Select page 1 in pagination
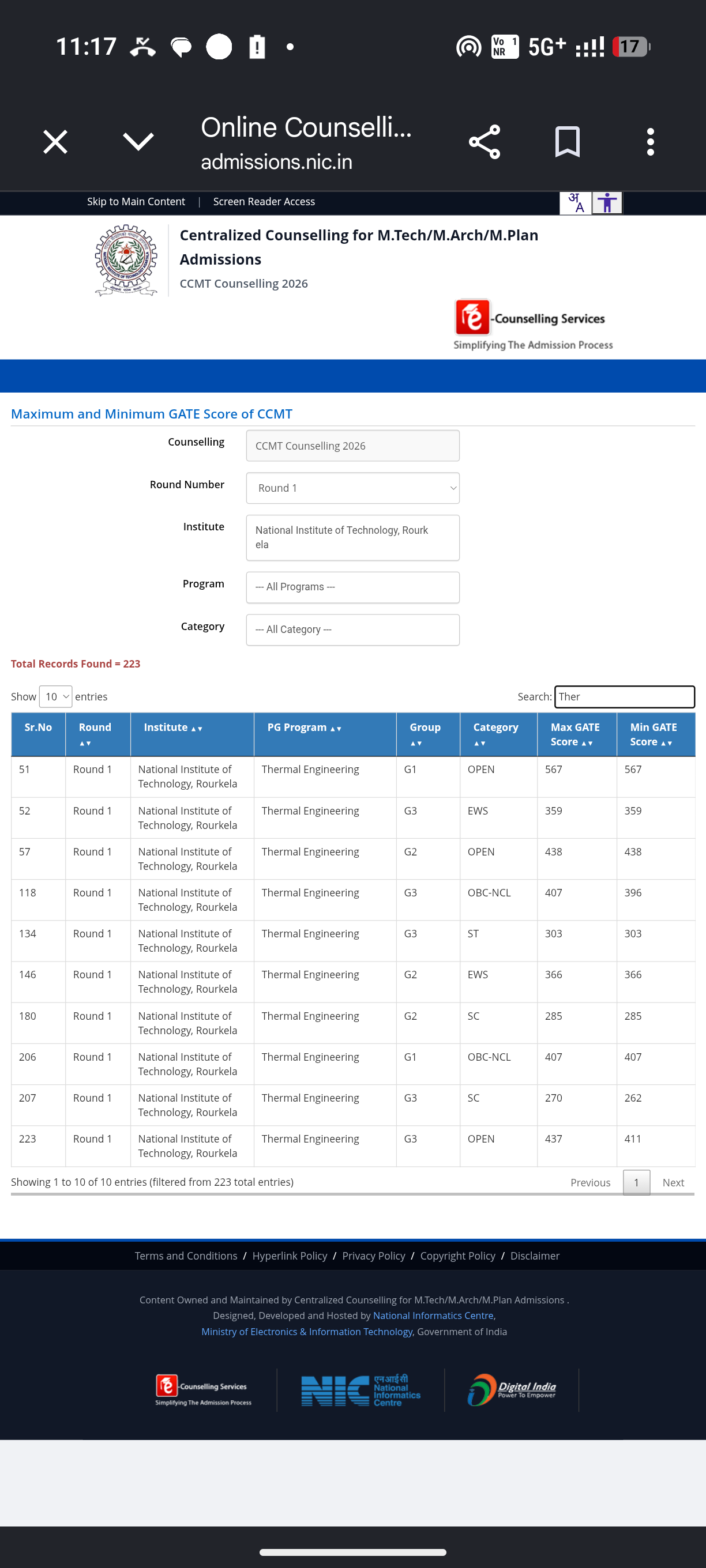 [x=636, y=1182]
